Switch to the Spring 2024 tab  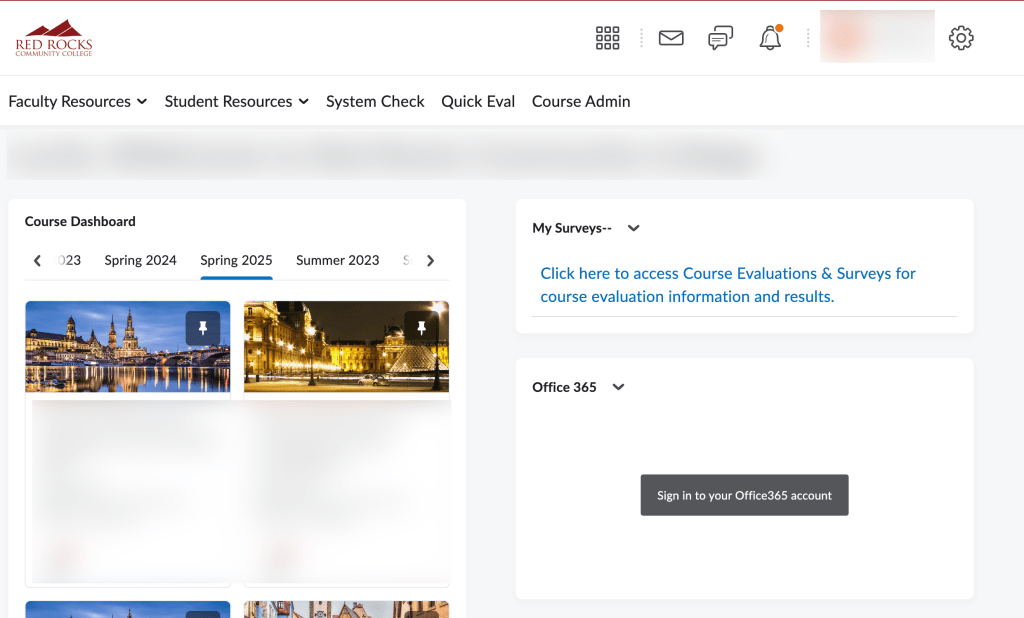[x=140, y=260]
